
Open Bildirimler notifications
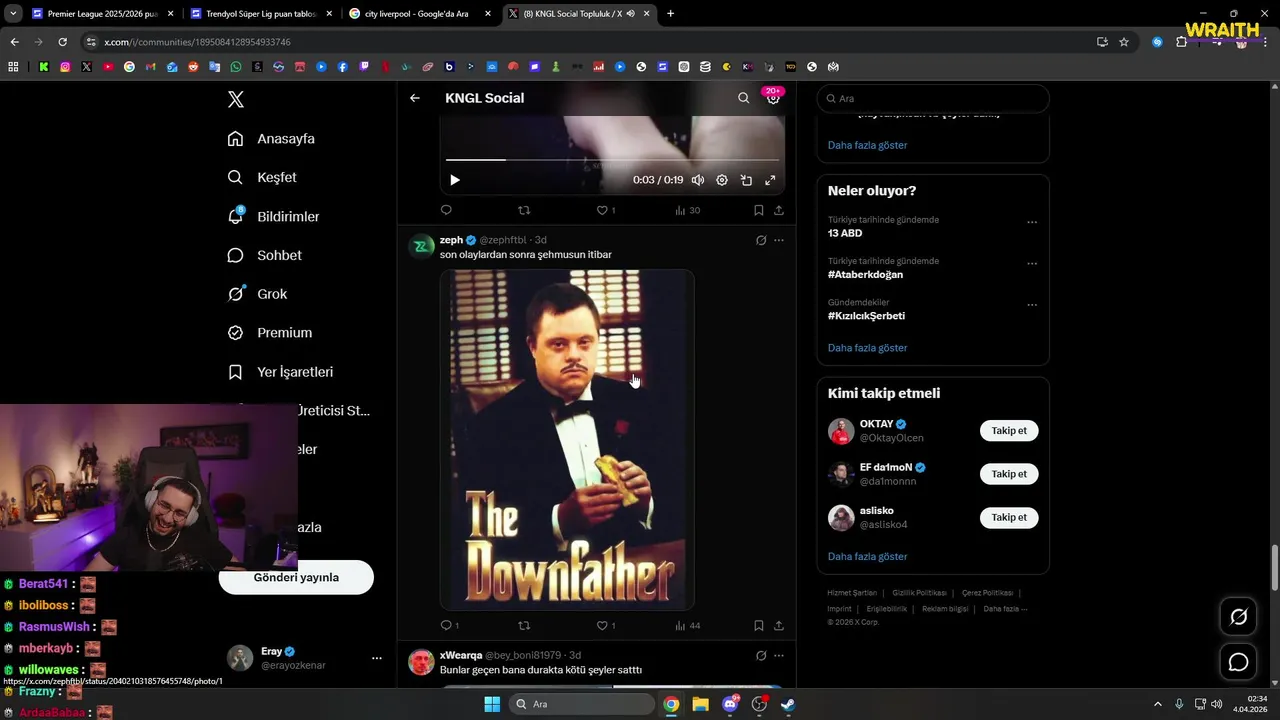pos(273,216)
